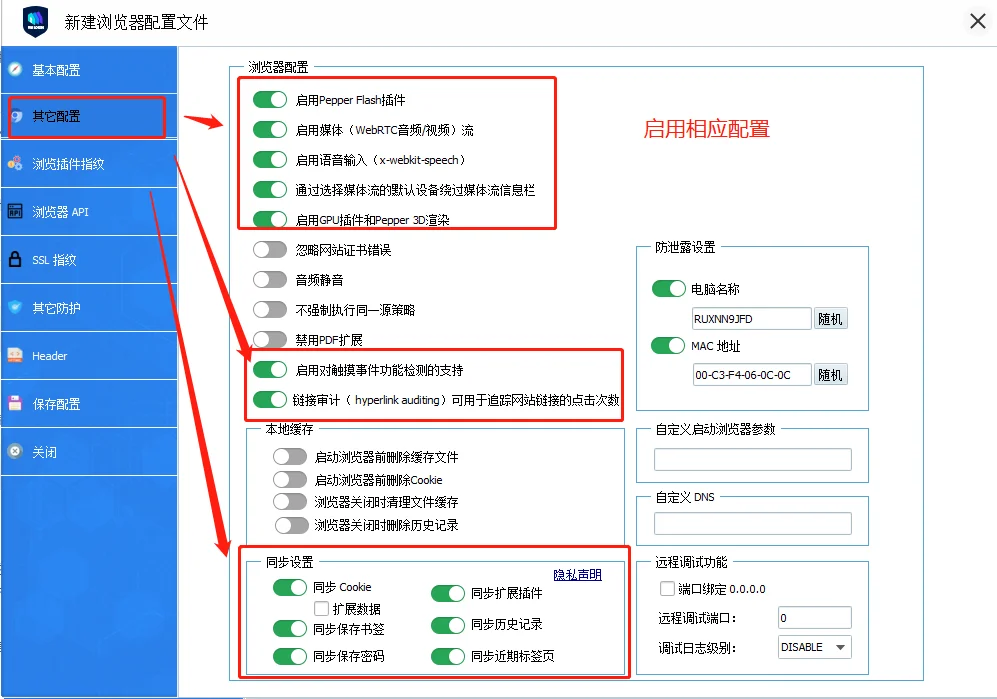Open the 隐私声明 link
The image size is (997, 699).
point(577,575)
